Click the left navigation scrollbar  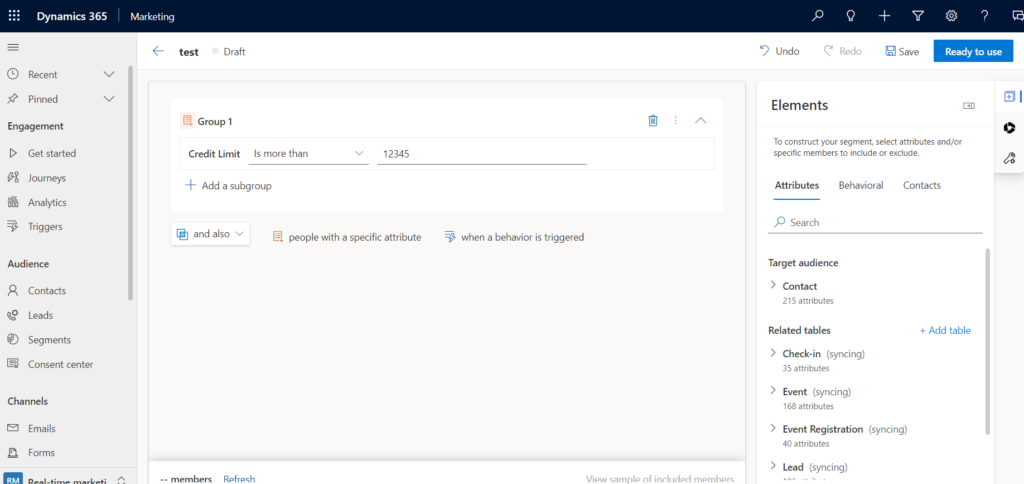click(x=131, y=183)
